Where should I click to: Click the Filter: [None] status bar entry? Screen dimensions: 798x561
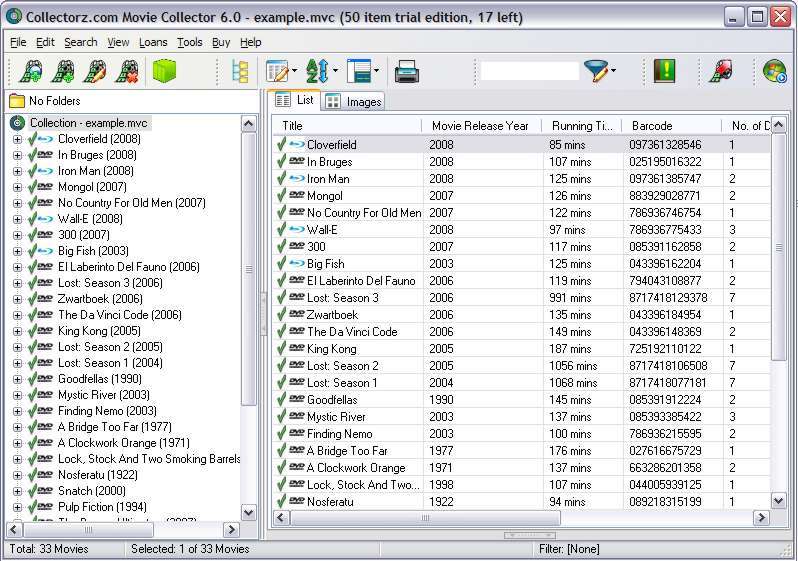569,549
